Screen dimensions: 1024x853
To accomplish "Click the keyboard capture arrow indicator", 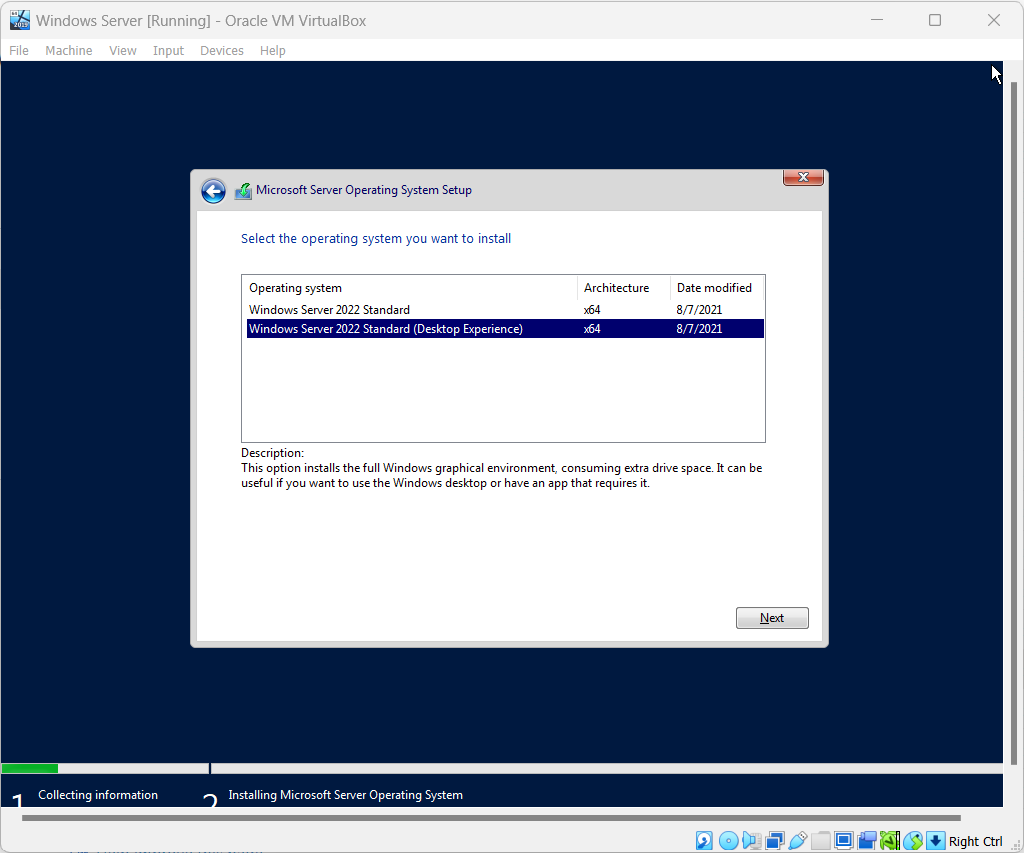I will click(936, 841).
